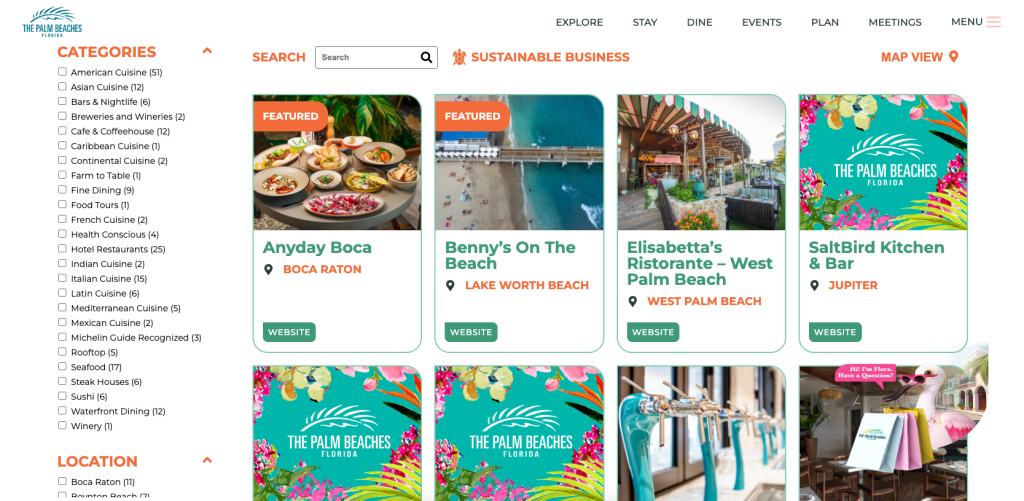The width and height of the screenshot is (1024, 501).
Task: Open the Events navigation menu
Action: click(761, 22)
